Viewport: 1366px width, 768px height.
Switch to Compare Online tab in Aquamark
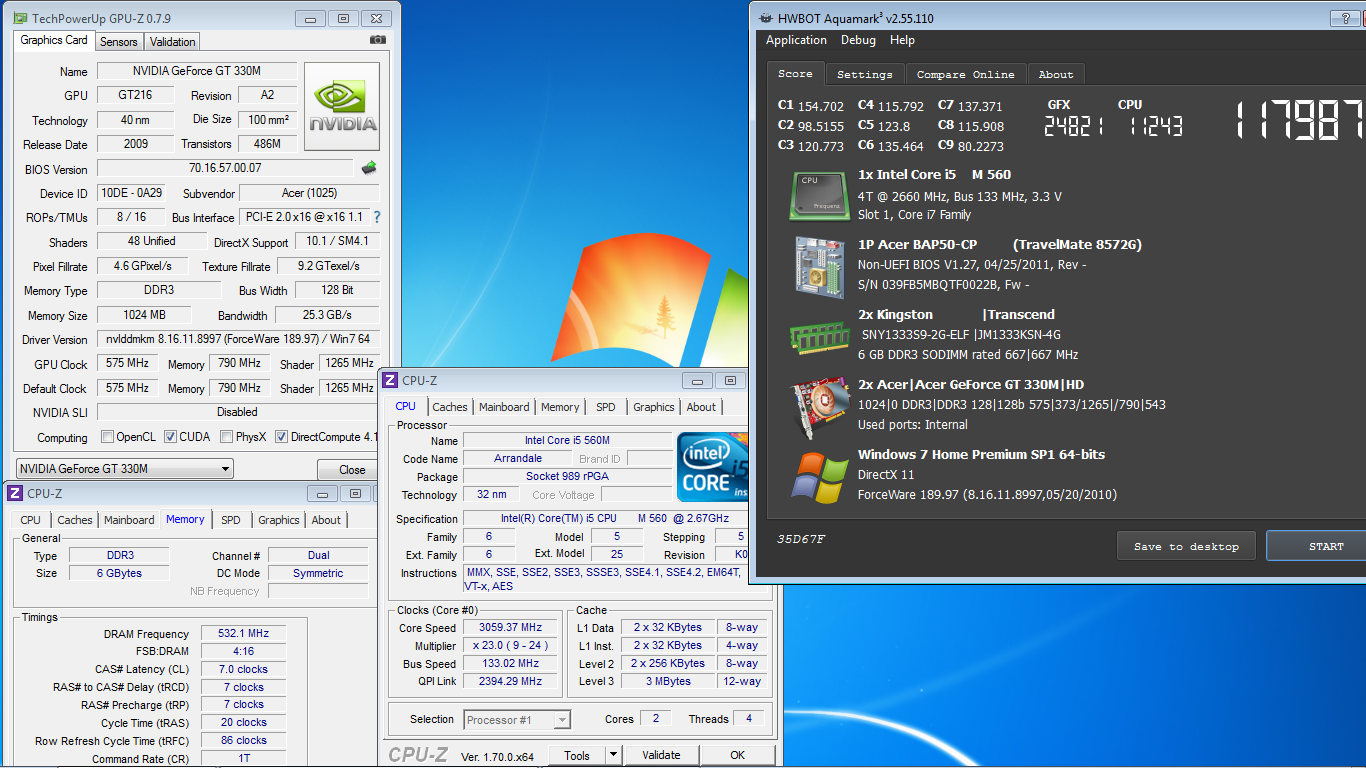coord(966,75)
